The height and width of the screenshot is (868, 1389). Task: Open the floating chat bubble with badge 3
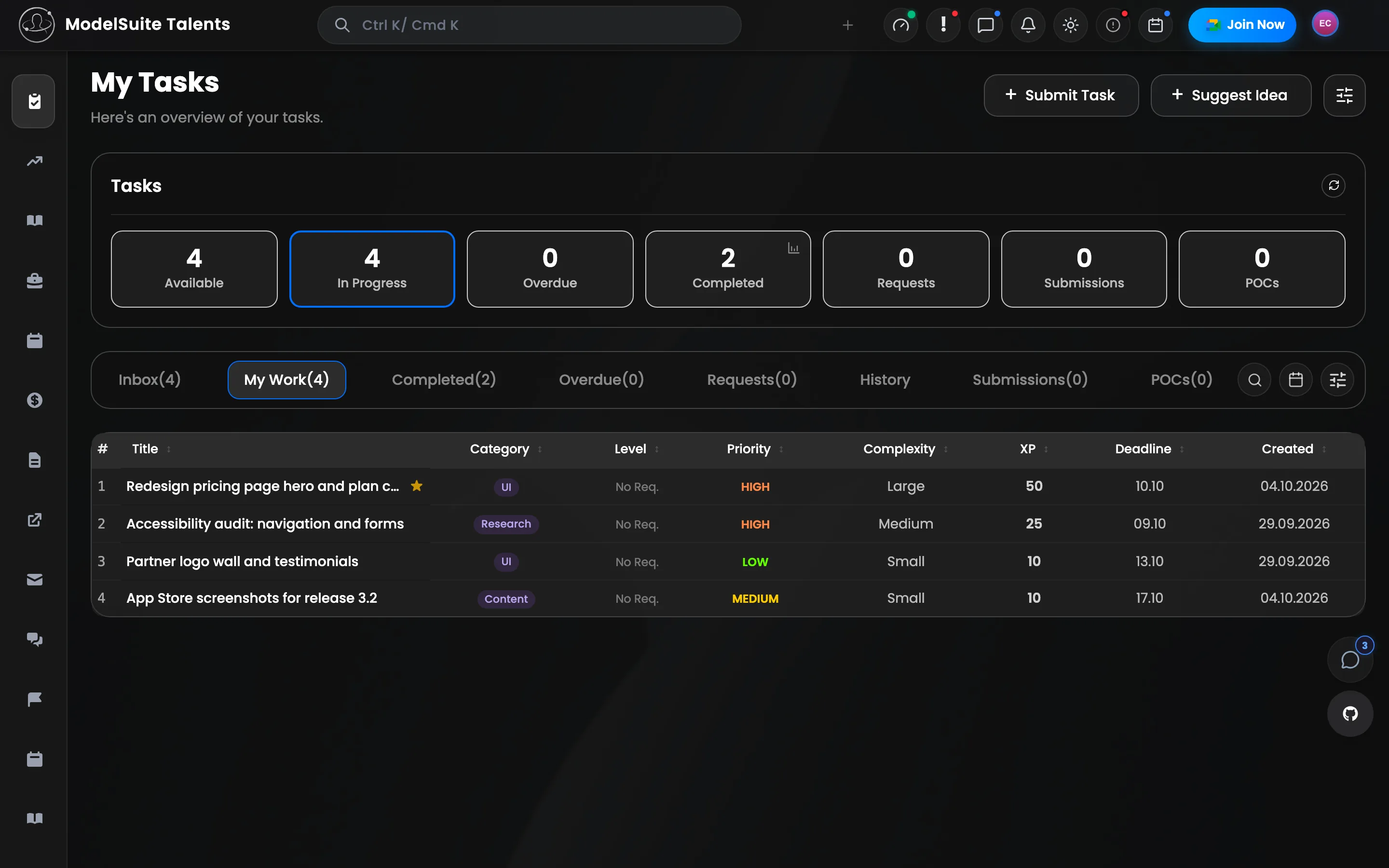coord(1350,660)
